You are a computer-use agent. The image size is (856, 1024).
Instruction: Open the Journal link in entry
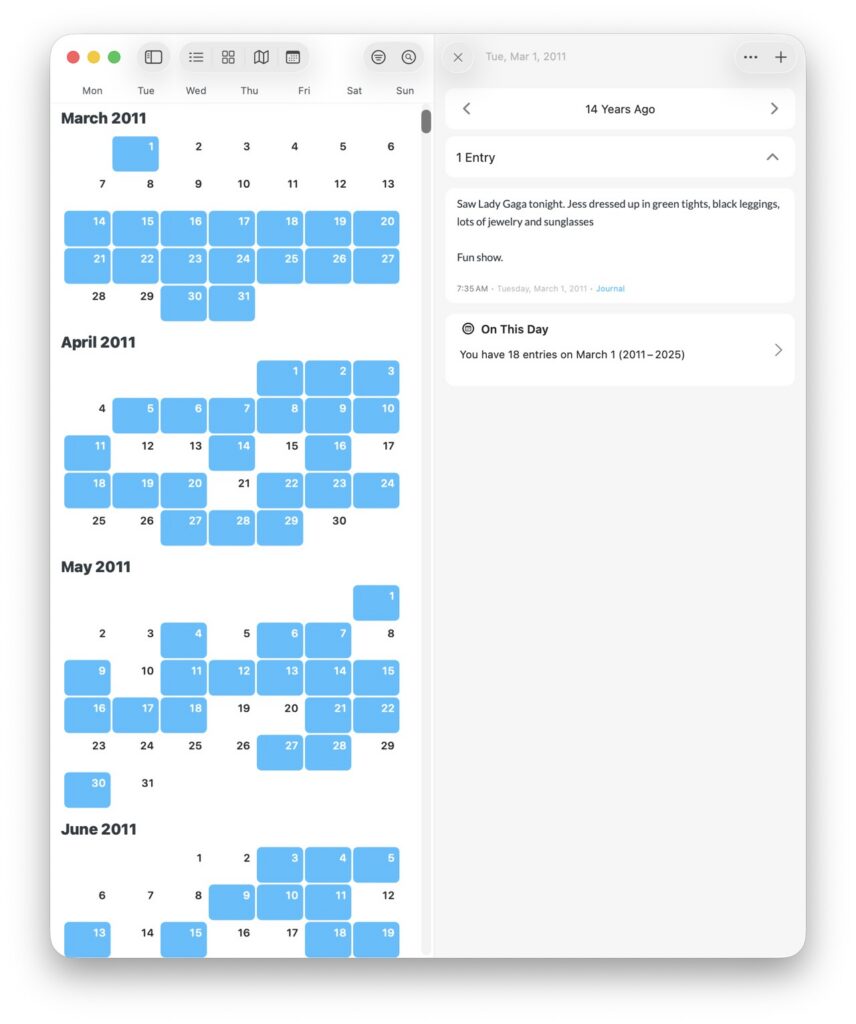610,289
